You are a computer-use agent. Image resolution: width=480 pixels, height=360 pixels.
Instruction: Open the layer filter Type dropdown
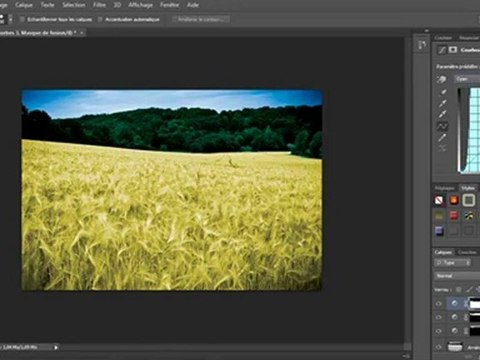pos(452,263)
